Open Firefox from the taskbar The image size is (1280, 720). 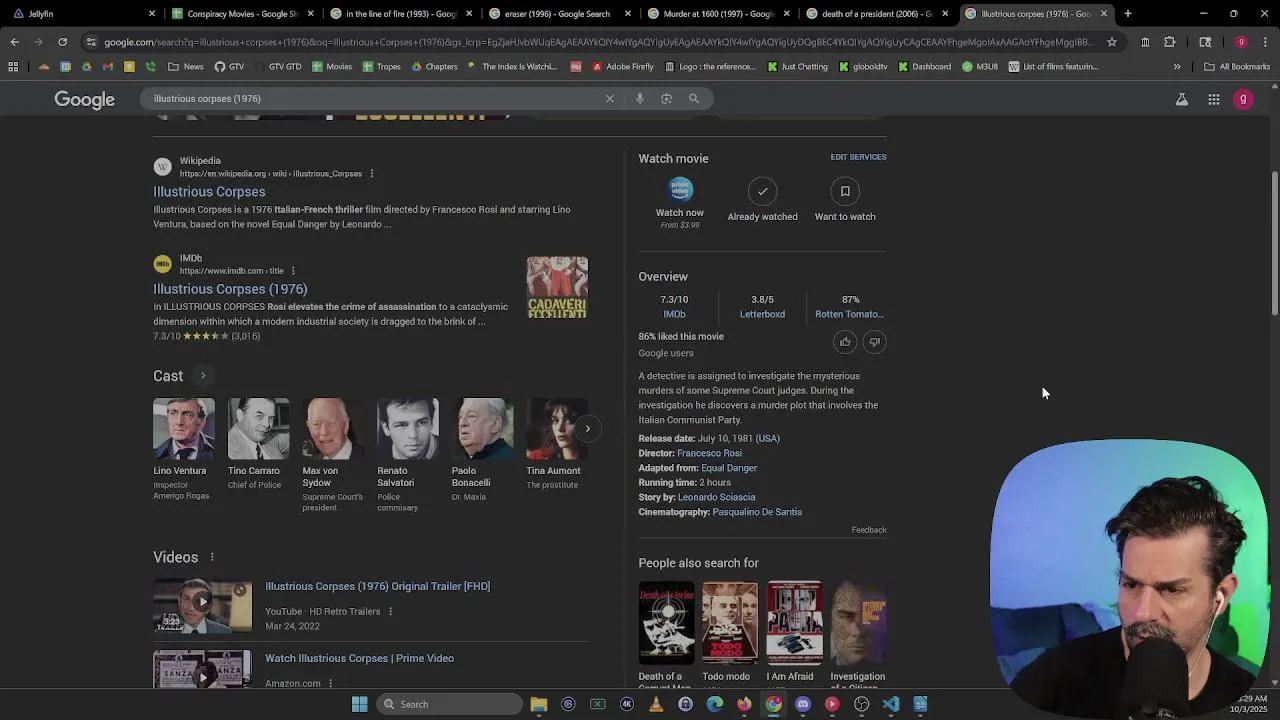click(744, 704)
